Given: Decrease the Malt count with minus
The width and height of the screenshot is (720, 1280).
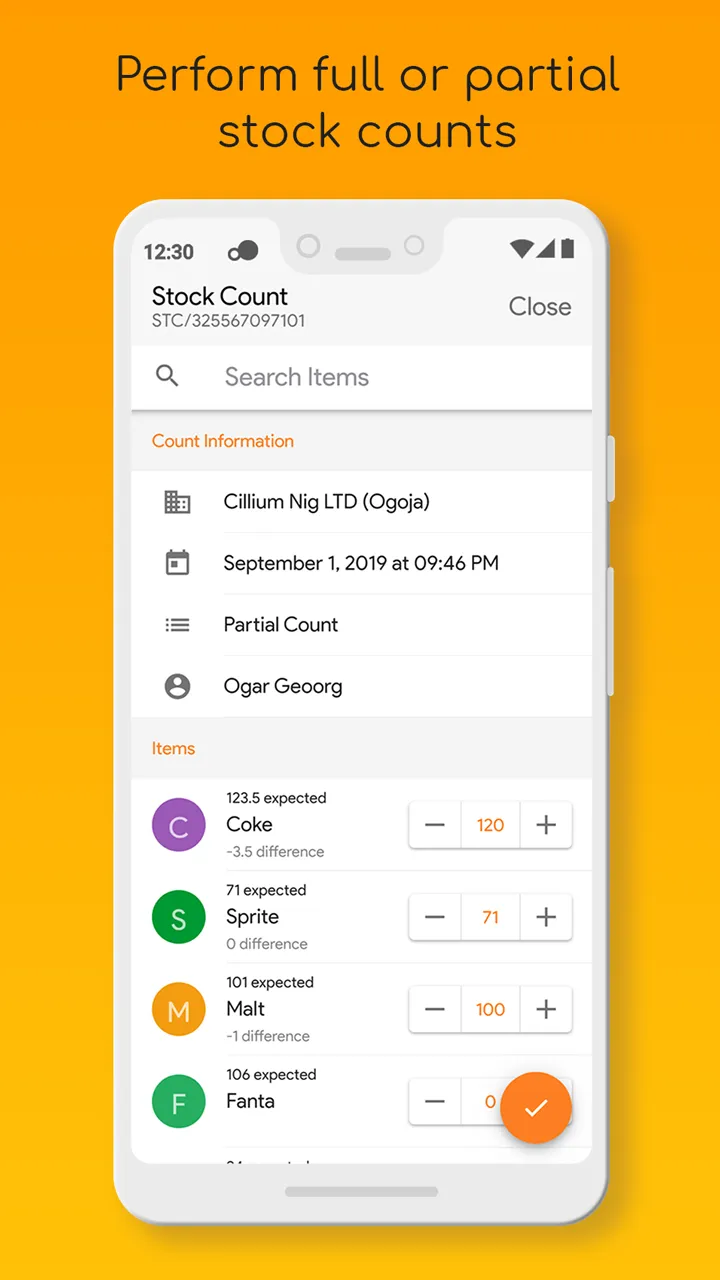Looking at the screenshot, I should coord(435,1009).
